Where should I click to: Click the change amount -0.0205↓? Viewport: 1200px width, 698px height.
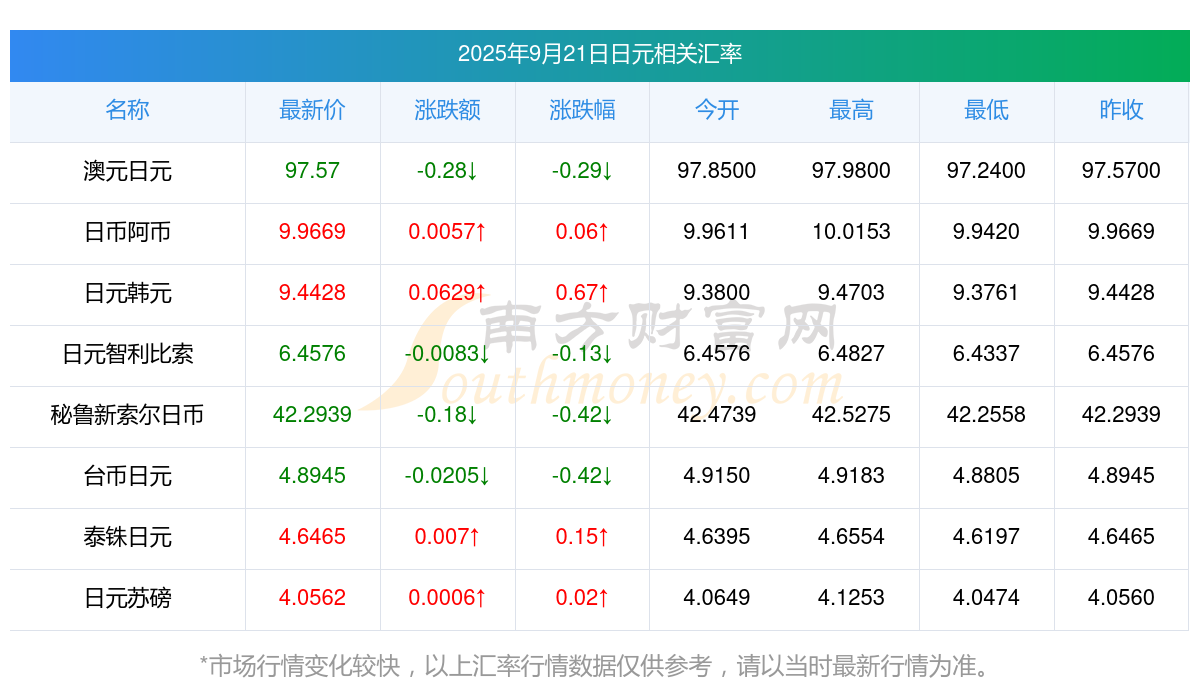[x=448, y=476]
